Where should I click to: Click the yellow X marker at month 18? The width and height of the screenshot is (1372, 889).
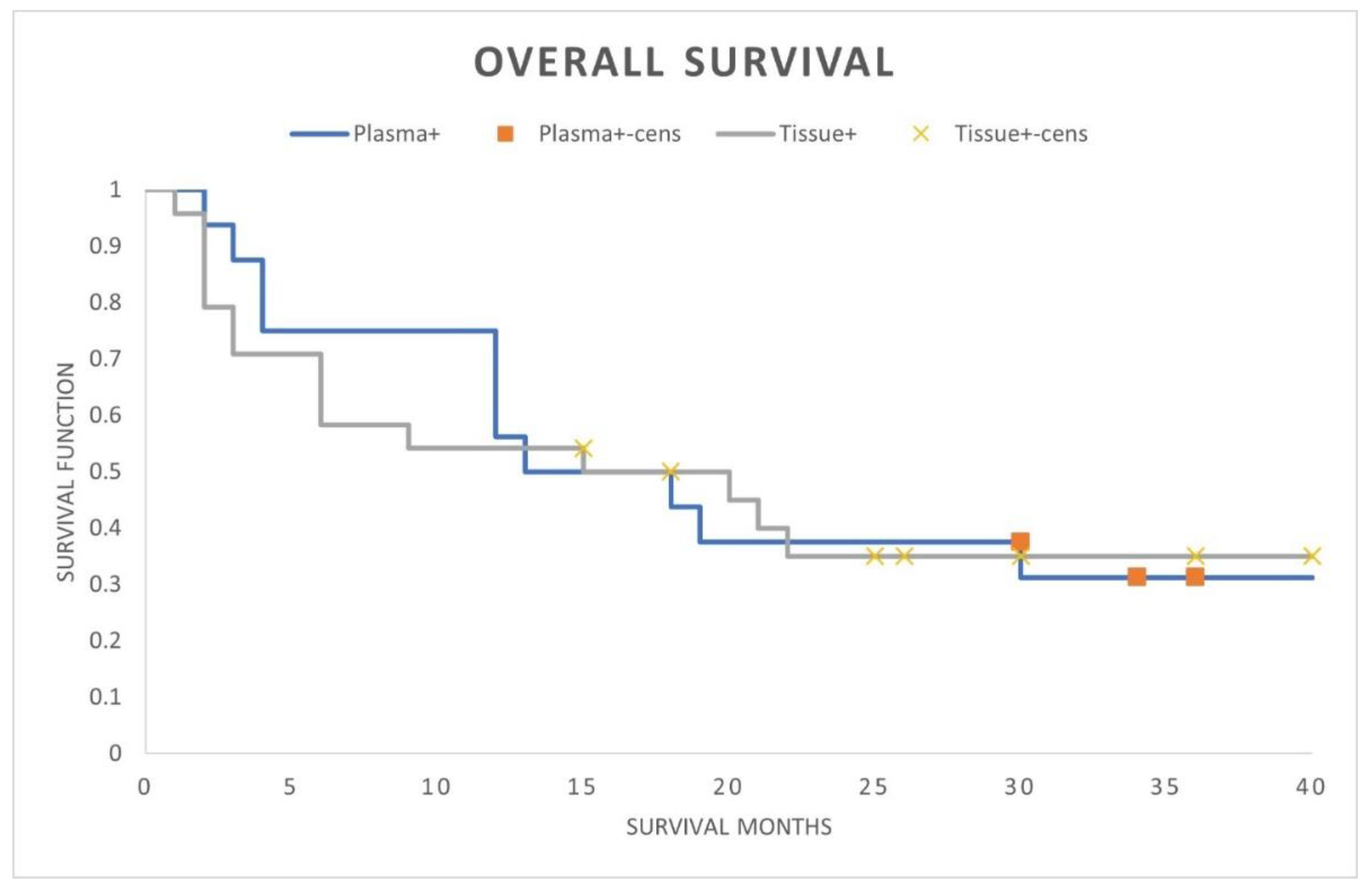[x=670, y=471]
